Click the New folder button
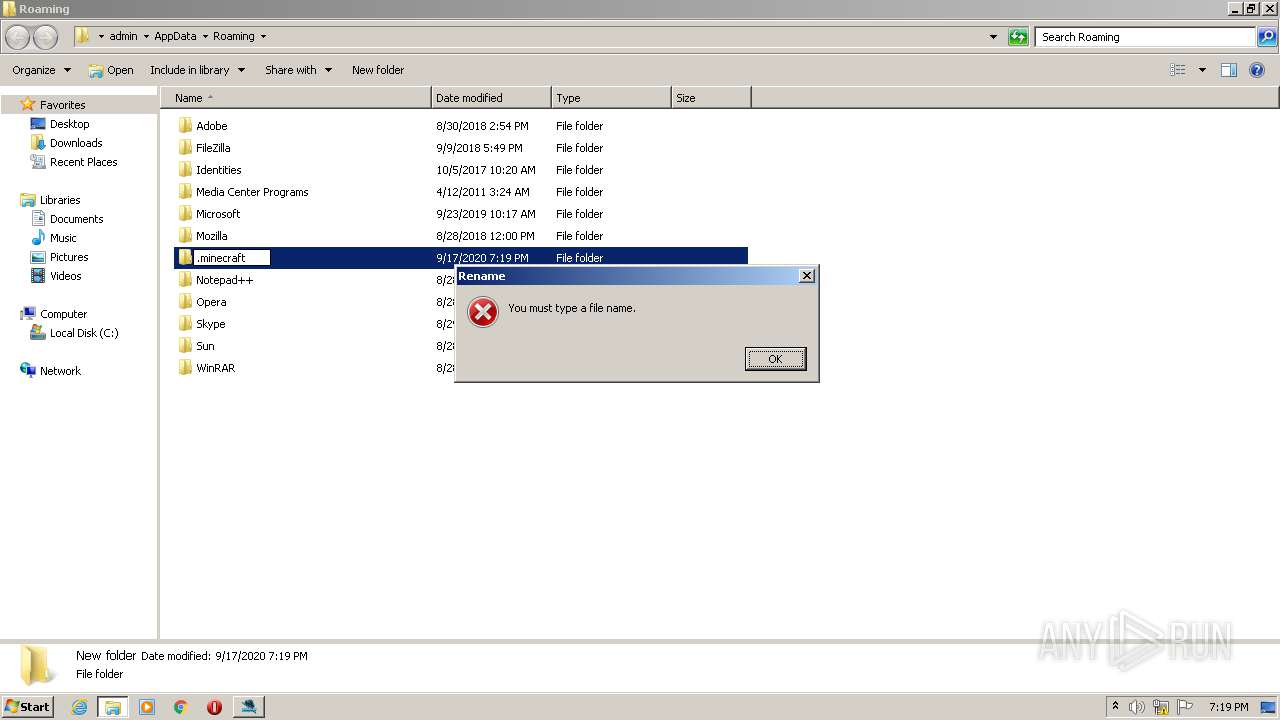 [378, 70]
